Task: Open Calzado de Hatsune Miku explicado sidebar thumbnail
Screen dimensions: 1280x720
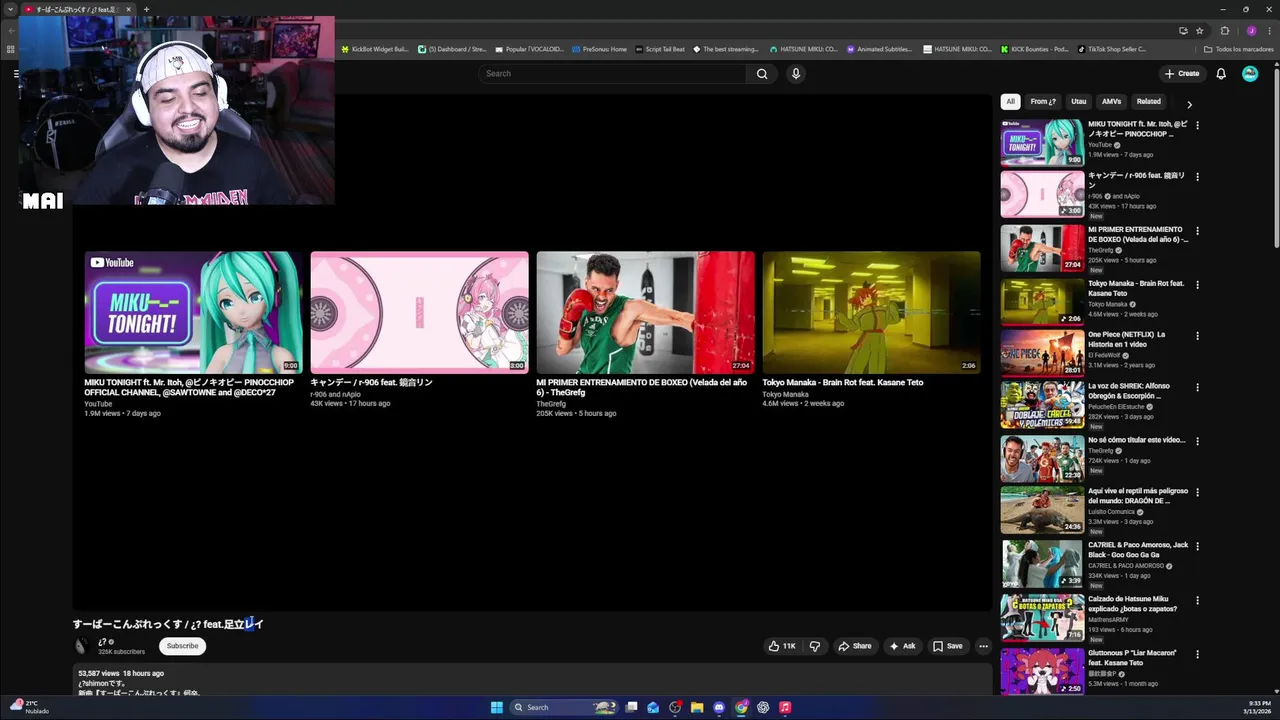Action: tap(1042, 618)
